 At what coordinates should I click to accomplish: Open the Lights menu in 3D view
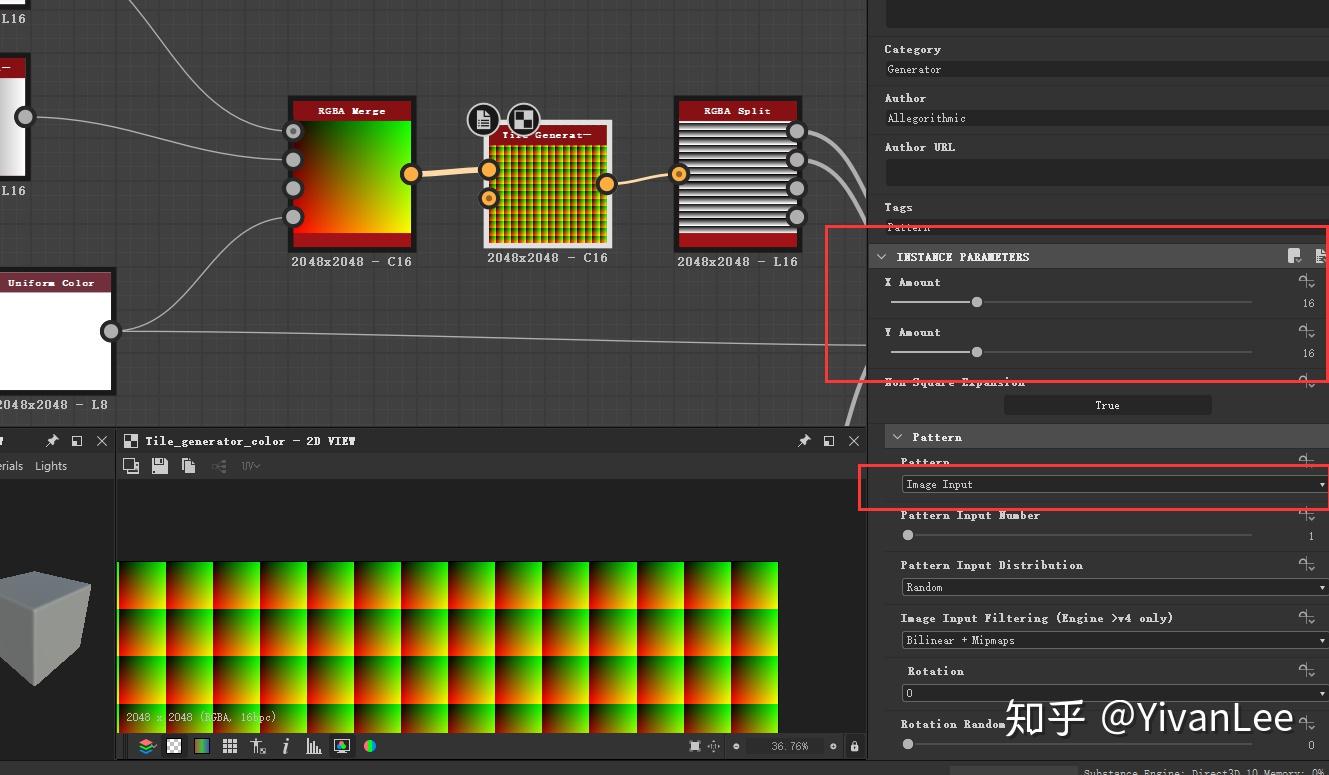(x=51, y=466)
